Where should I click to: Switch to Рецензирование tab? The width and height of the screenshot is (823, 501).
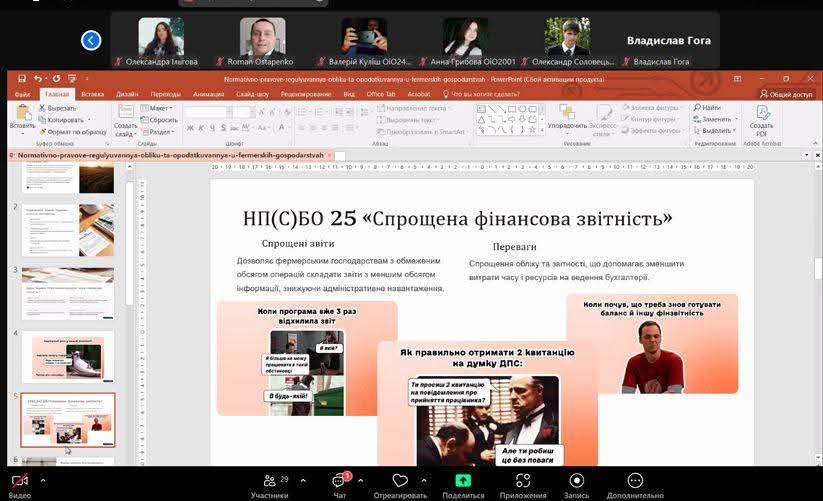[x=305, y=94]
